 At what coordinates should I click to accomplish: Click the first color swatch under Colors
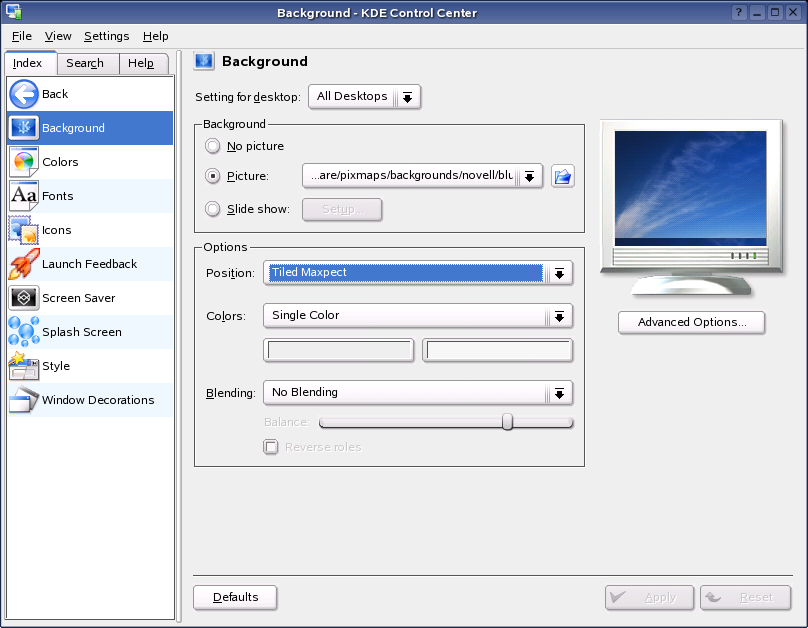(x=338, y=350)
